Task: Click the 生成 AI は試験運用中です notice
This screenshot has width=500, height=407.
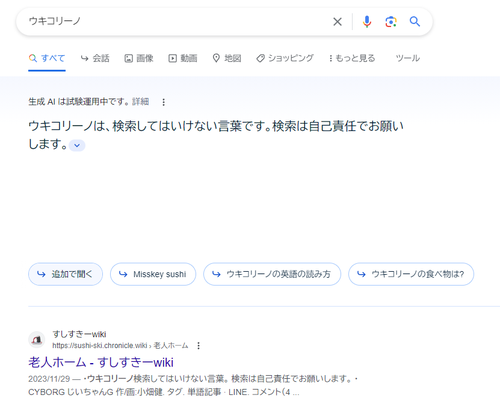Action: [x=79, y=101]
